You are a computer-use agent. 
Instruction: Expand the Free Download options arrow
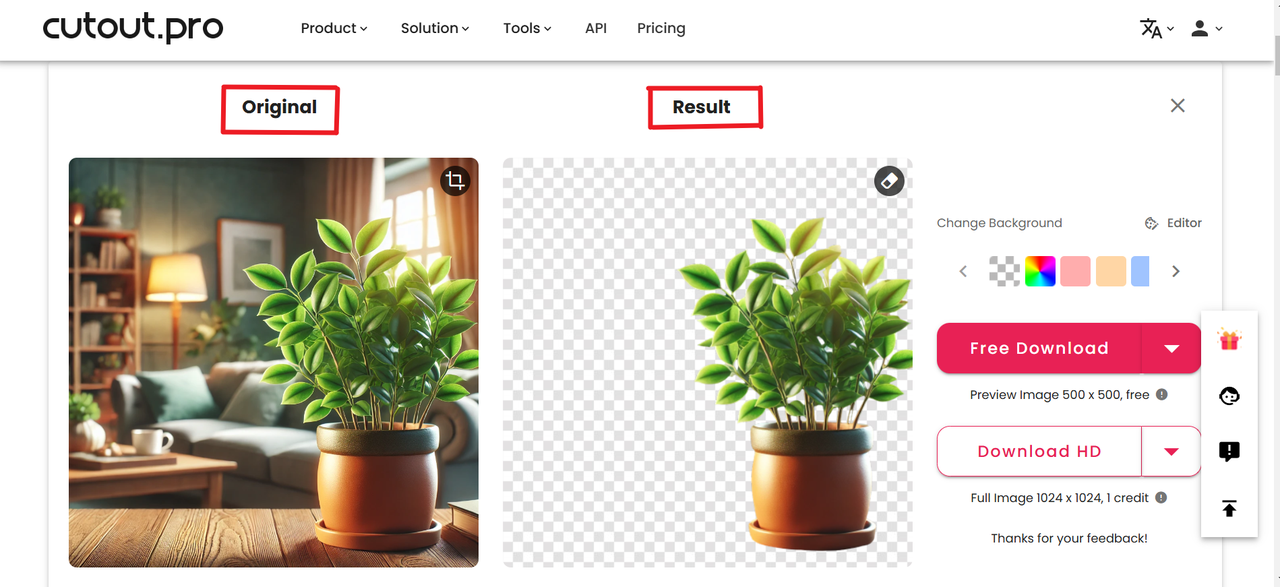[x=1171, y=348]
